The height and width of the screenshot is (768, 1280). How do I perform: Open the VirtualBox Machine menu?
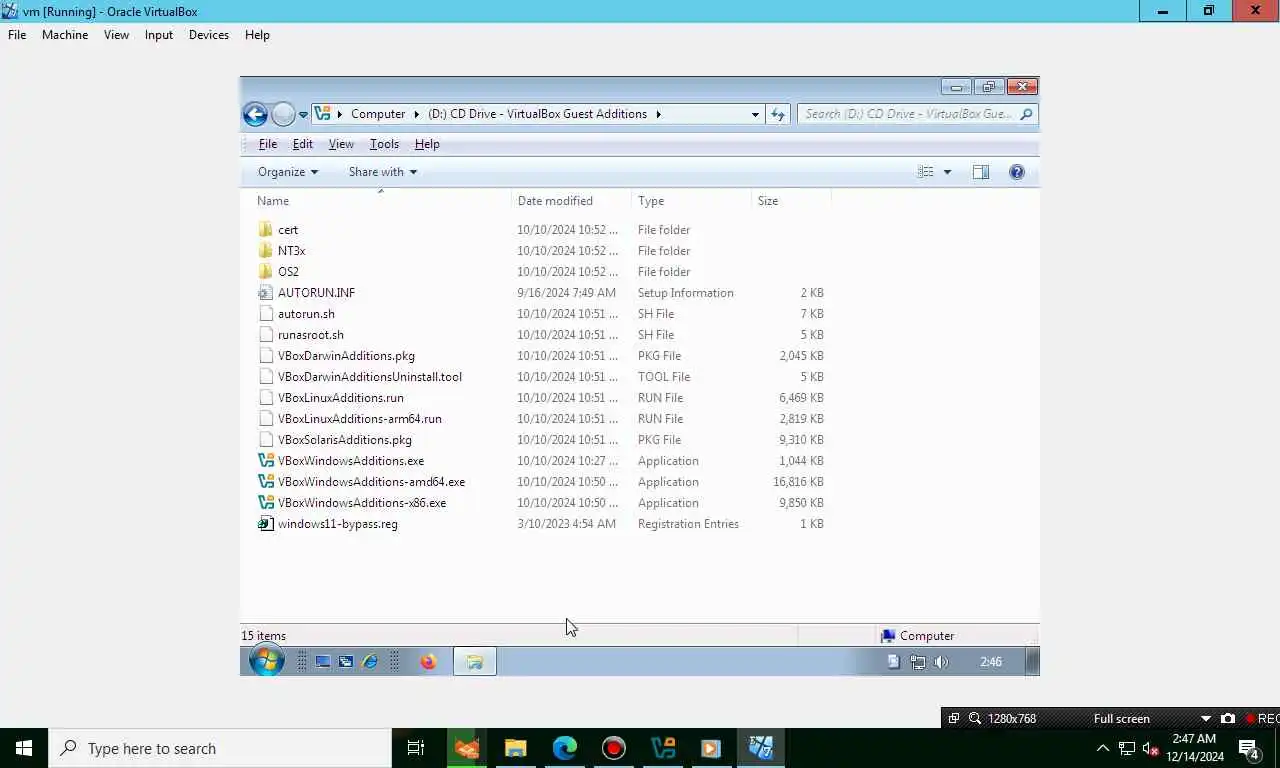point(65,35)
